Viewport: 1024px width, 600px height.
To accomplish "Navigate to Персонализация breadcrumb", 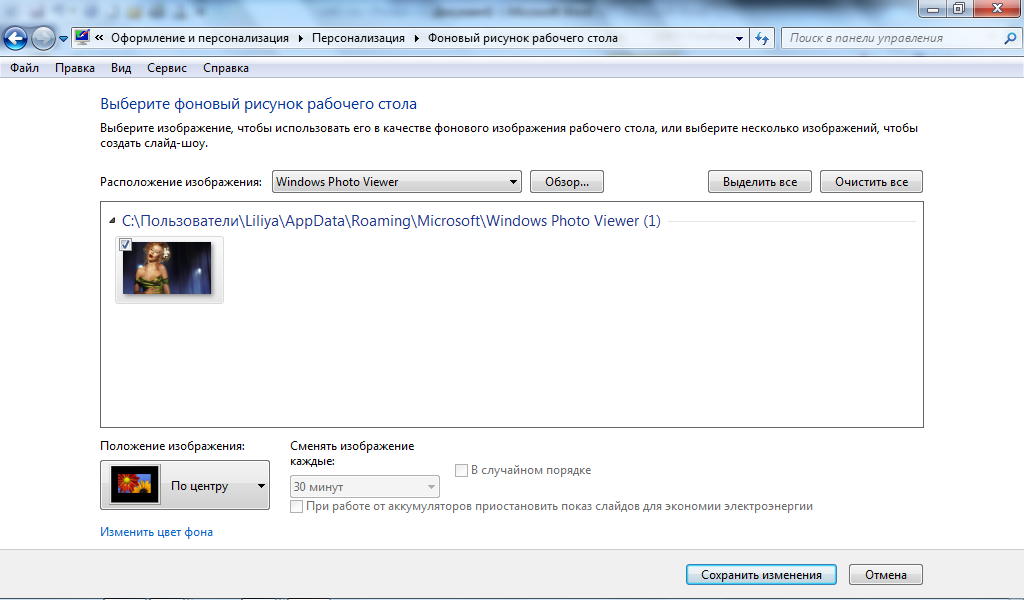I will (358, 38).
